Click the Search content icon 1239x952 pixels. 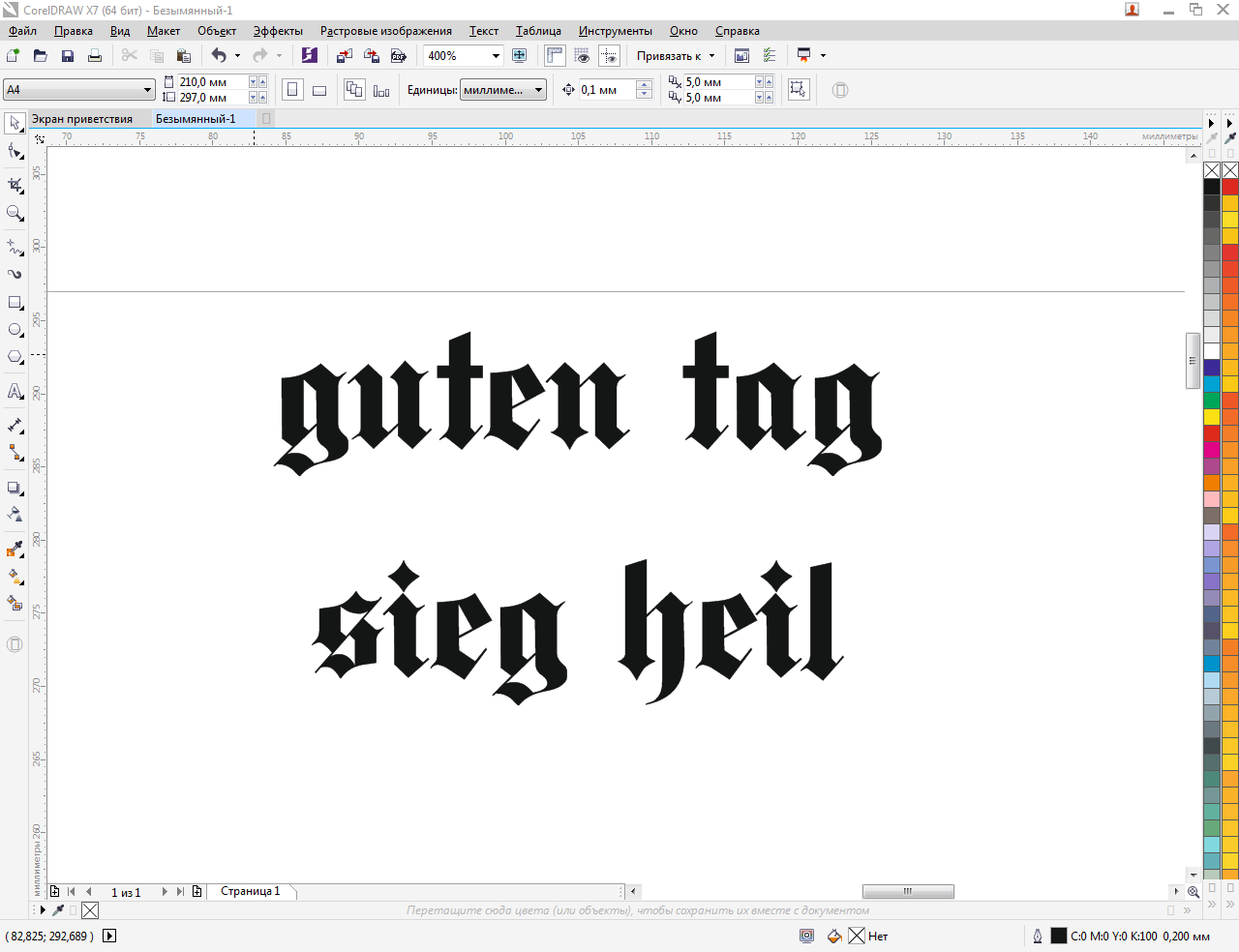[x=309, y=56]
